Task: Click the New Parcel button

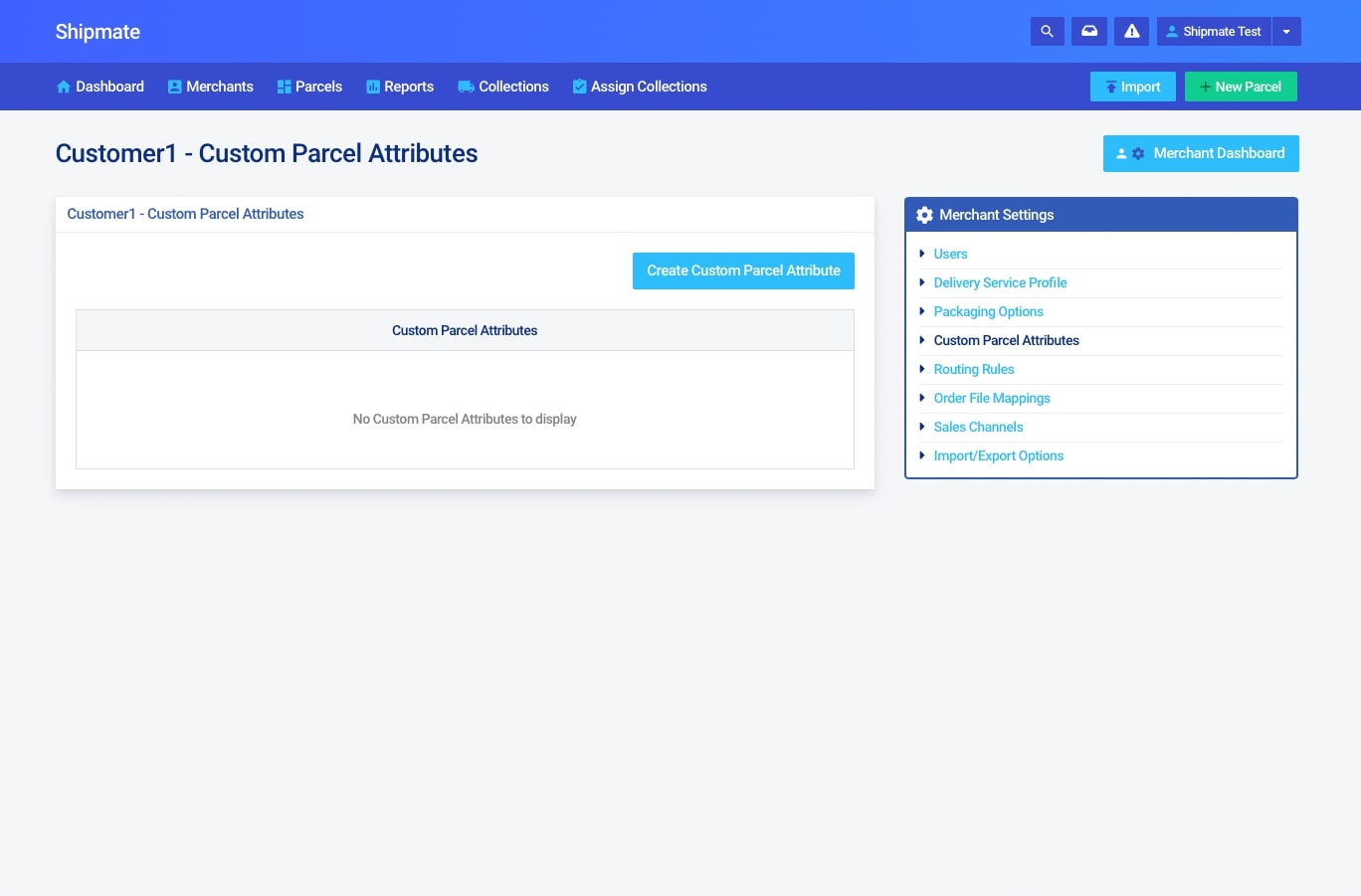Action: point(1241,87)
